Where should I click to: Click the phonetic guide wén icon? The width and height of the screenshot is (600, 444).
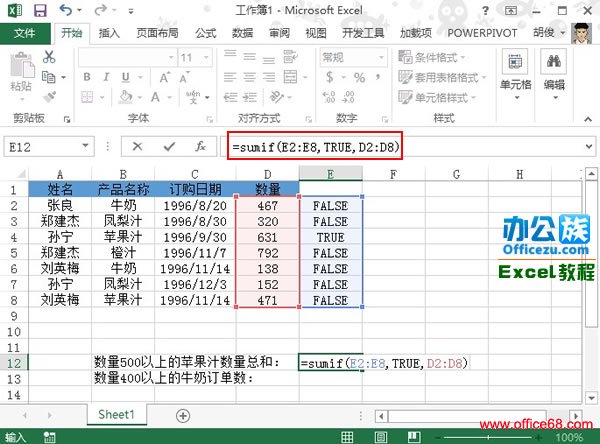[x=193, y=97]
